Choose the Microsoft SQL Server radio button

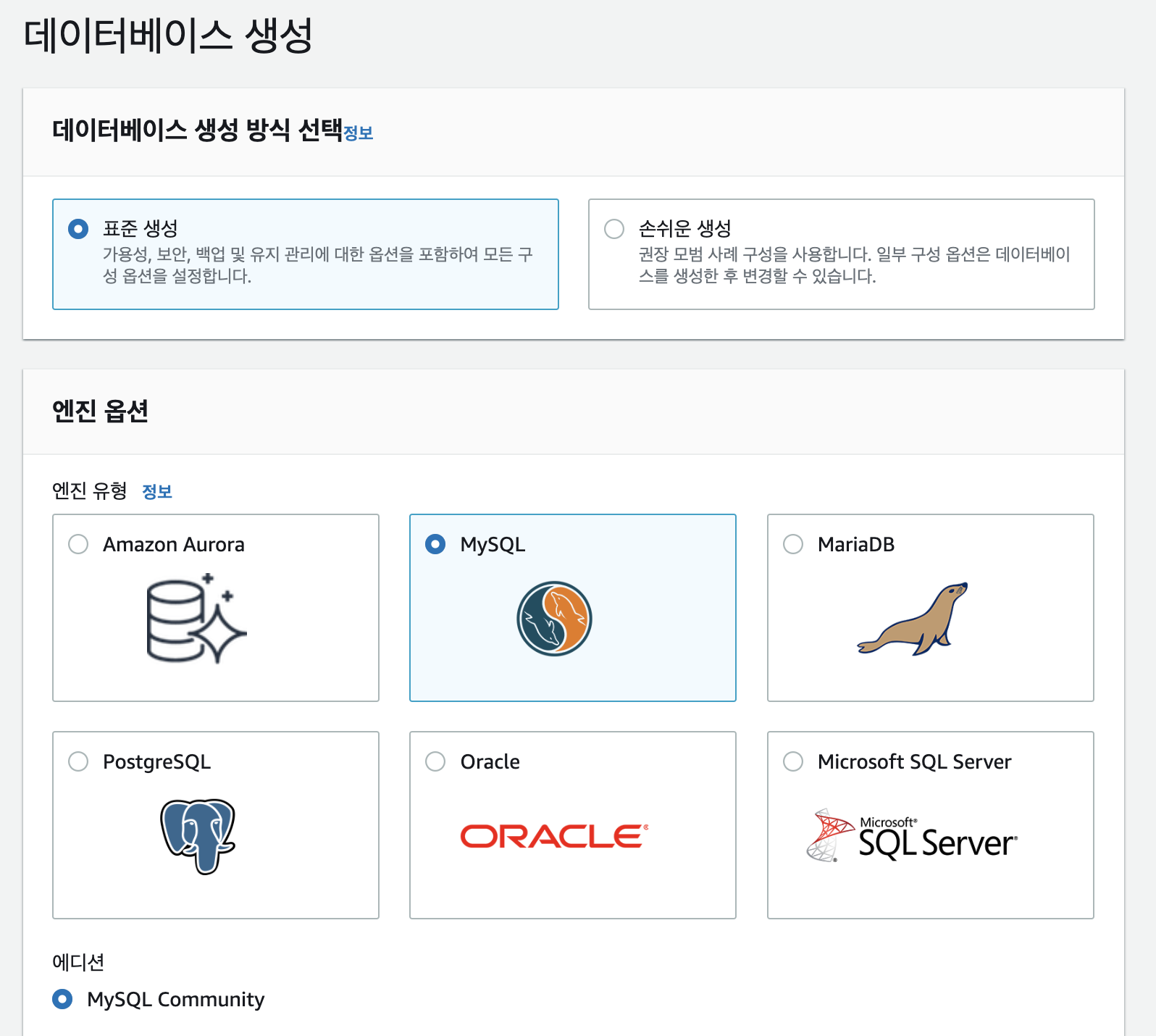[793, 761]
